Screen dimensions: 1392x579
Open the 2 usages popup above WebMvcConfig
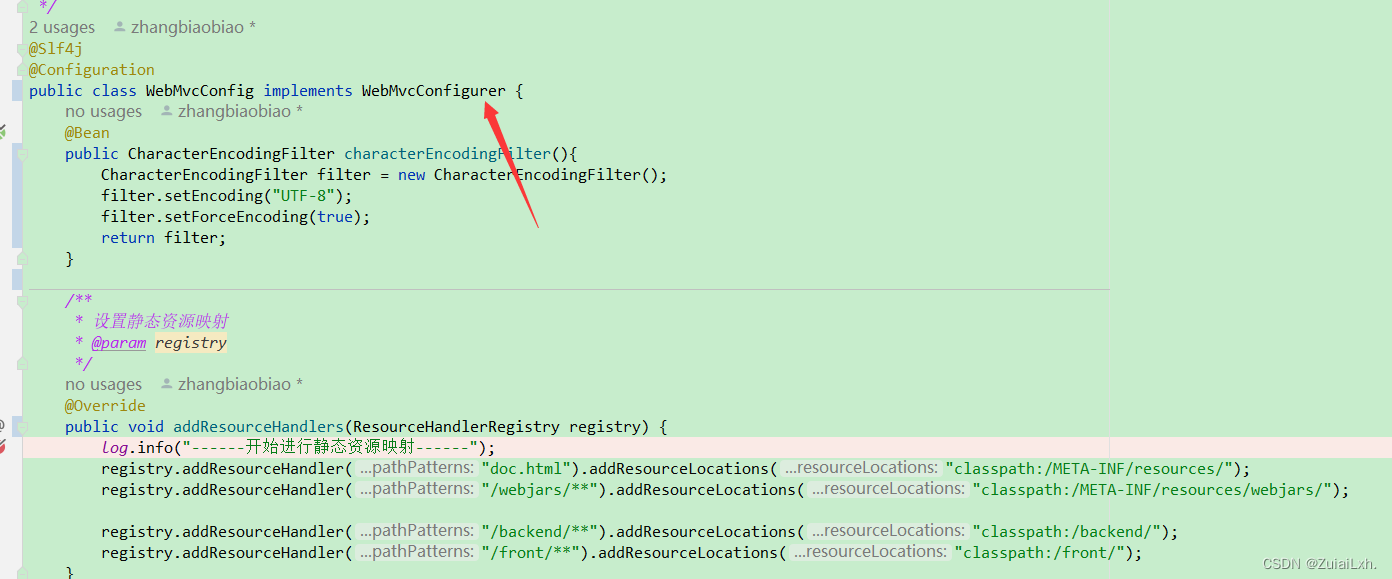point(62,26)
